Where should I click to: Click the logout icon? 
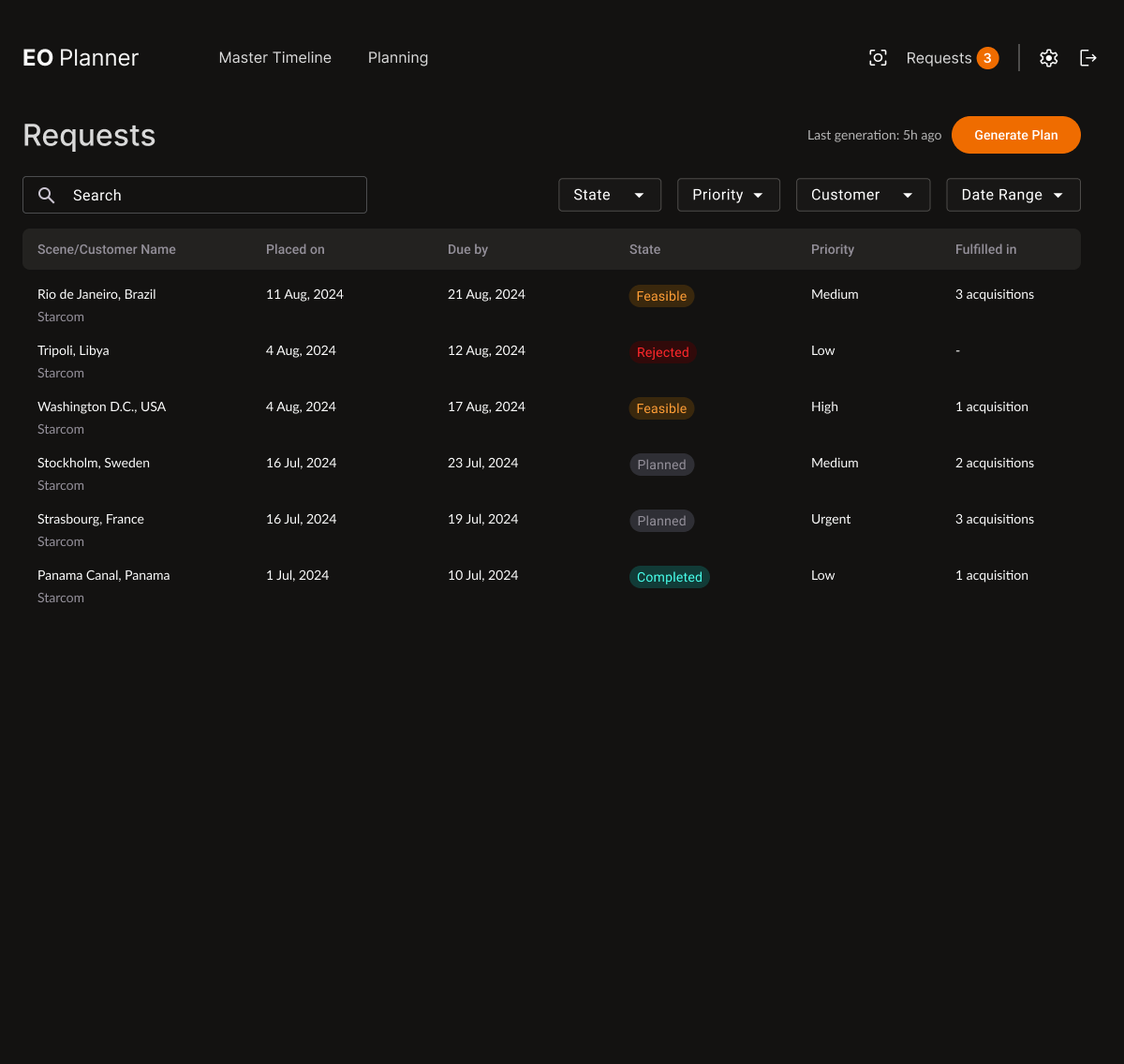tap(1088, 58)
